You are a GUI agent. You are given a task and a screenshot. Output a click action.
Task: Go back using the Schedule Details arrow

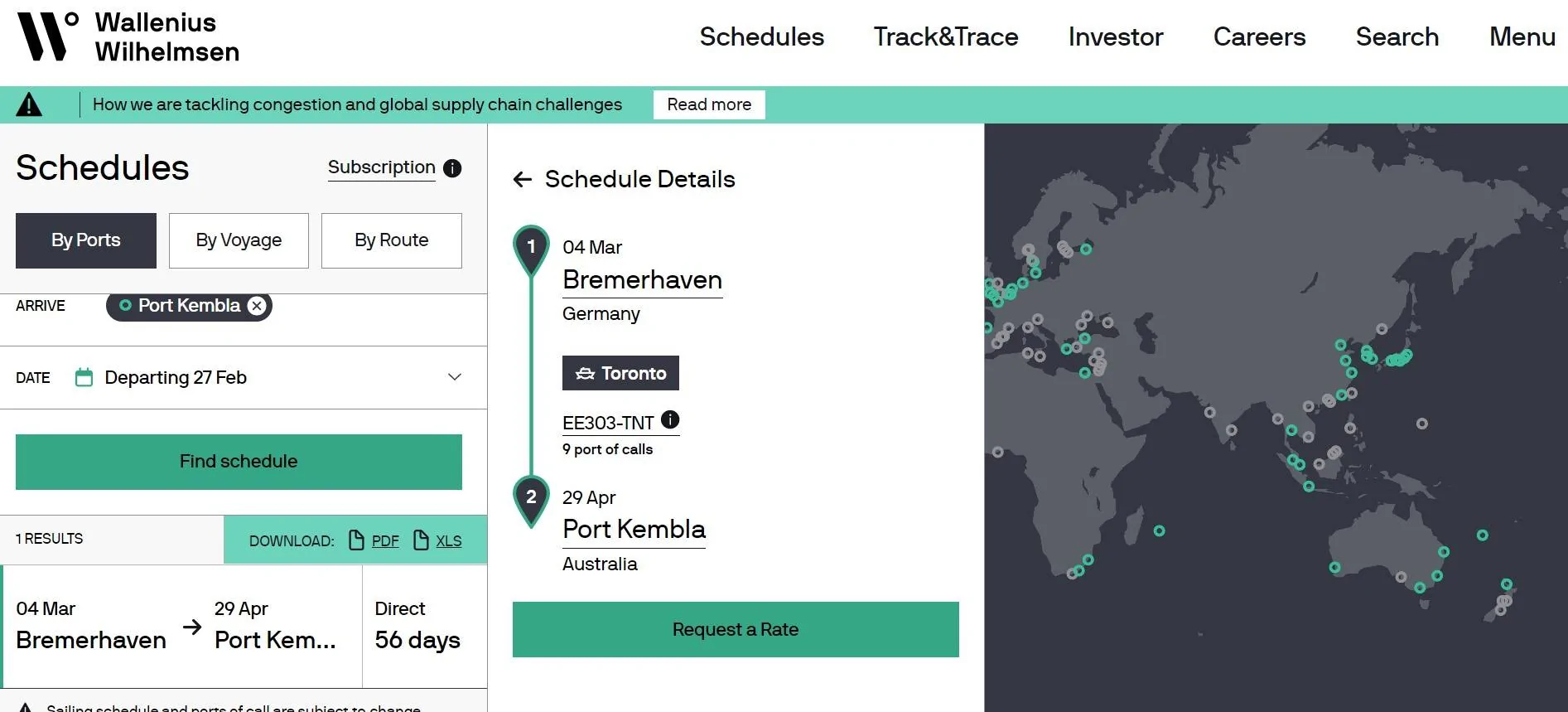point(522,179)
